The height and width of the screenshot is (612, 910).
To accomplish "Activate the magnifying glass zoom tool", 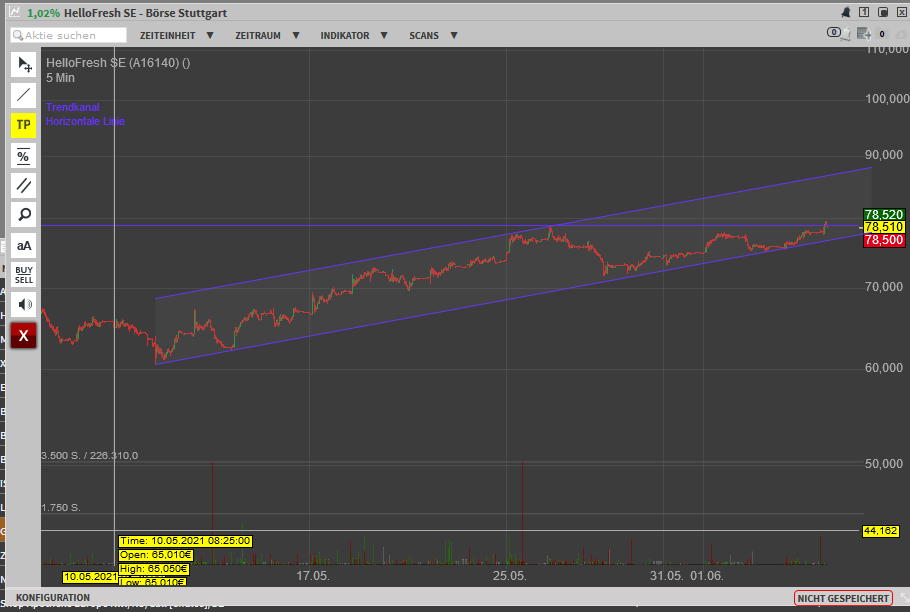I will tap(24, 215).
